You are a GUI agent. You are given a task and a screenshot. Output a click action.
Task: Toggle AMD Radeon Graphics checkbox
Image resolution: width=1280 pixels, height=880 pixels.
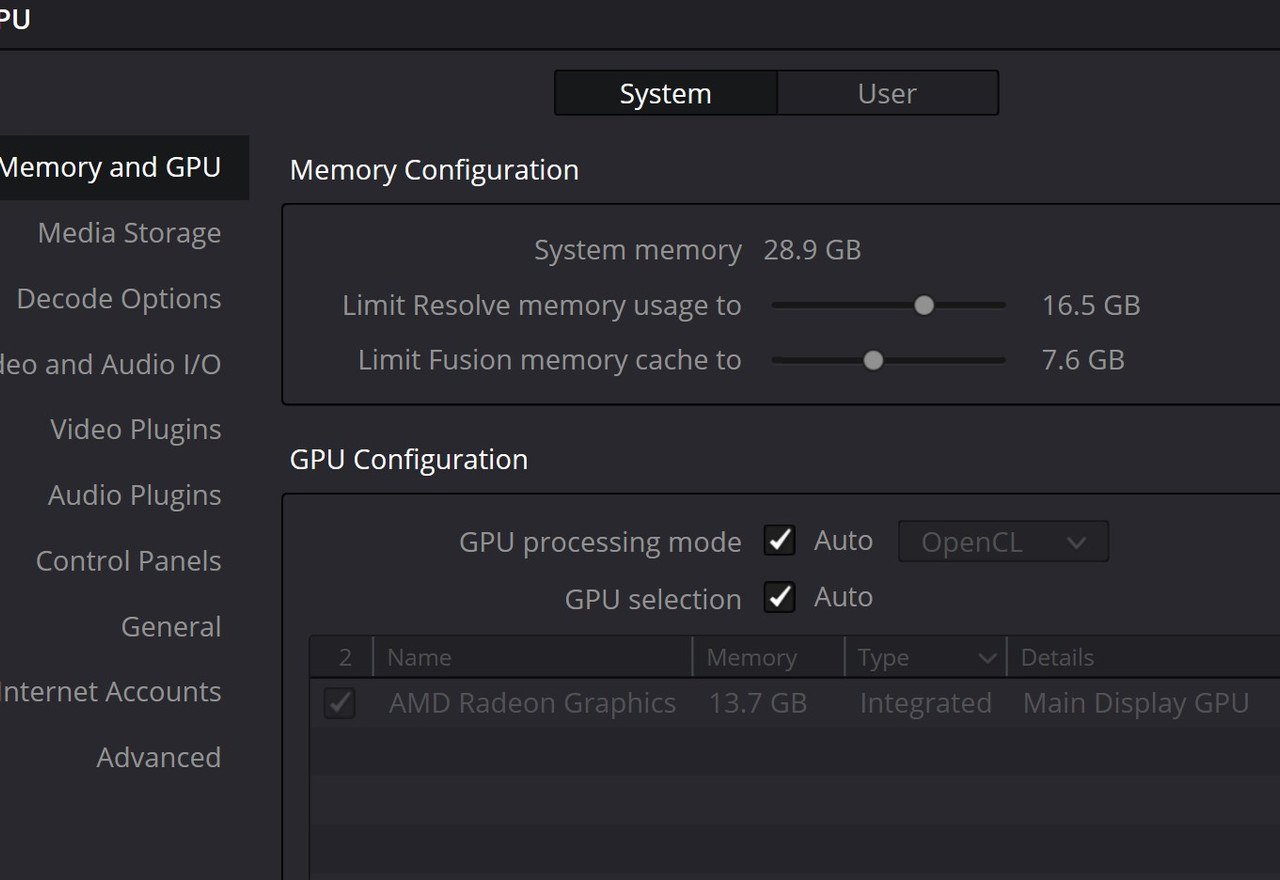[340, 703]
